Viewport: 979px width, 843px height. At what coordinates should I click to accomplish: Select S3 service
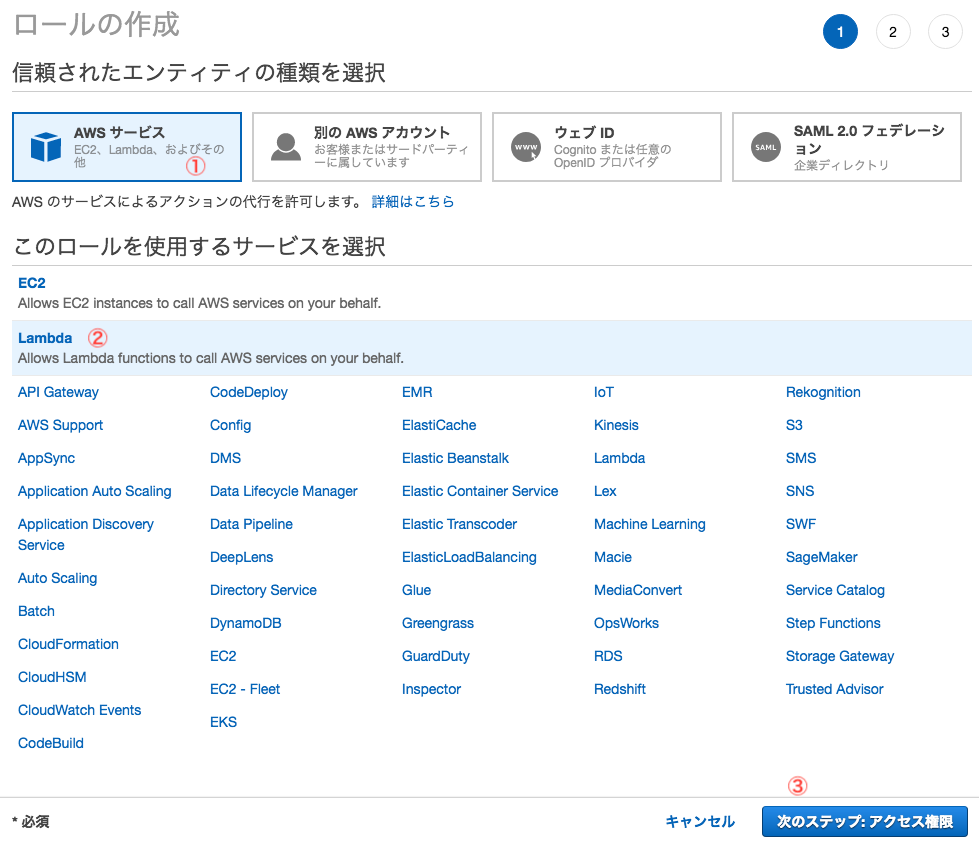click(x=794, y=425)
